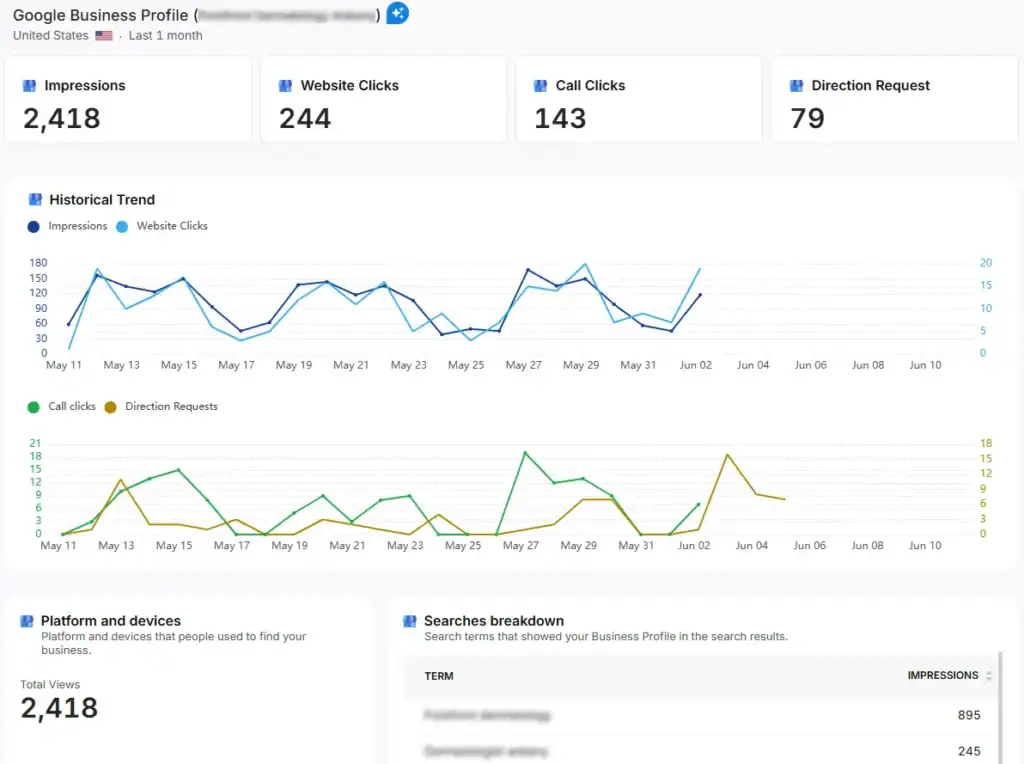Open the Last 1 month period selector
The image size is (1024, 764).
(164, 35)
